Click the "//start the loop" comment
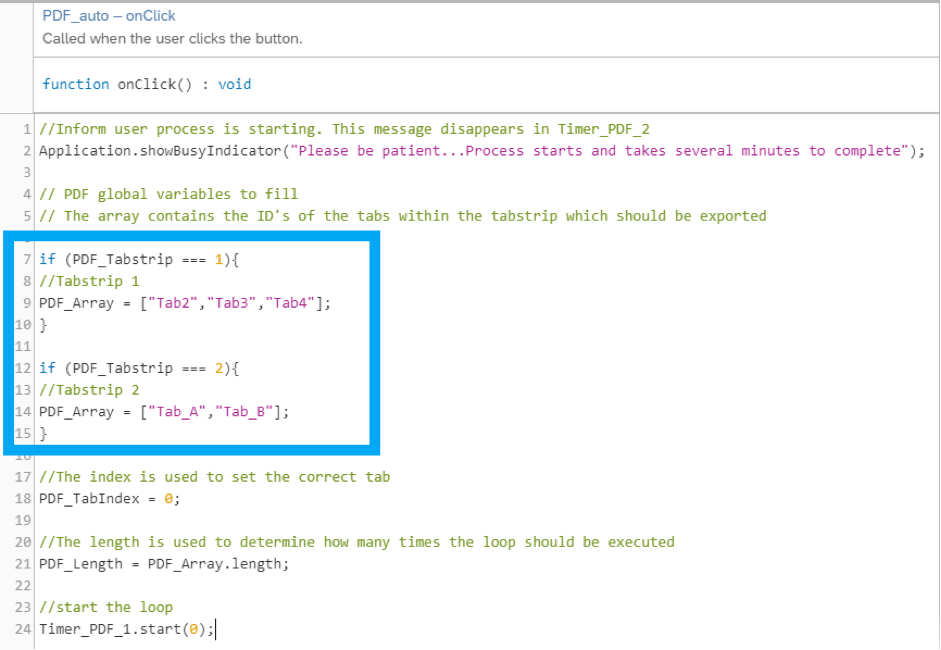 click(x=105, y=607)
